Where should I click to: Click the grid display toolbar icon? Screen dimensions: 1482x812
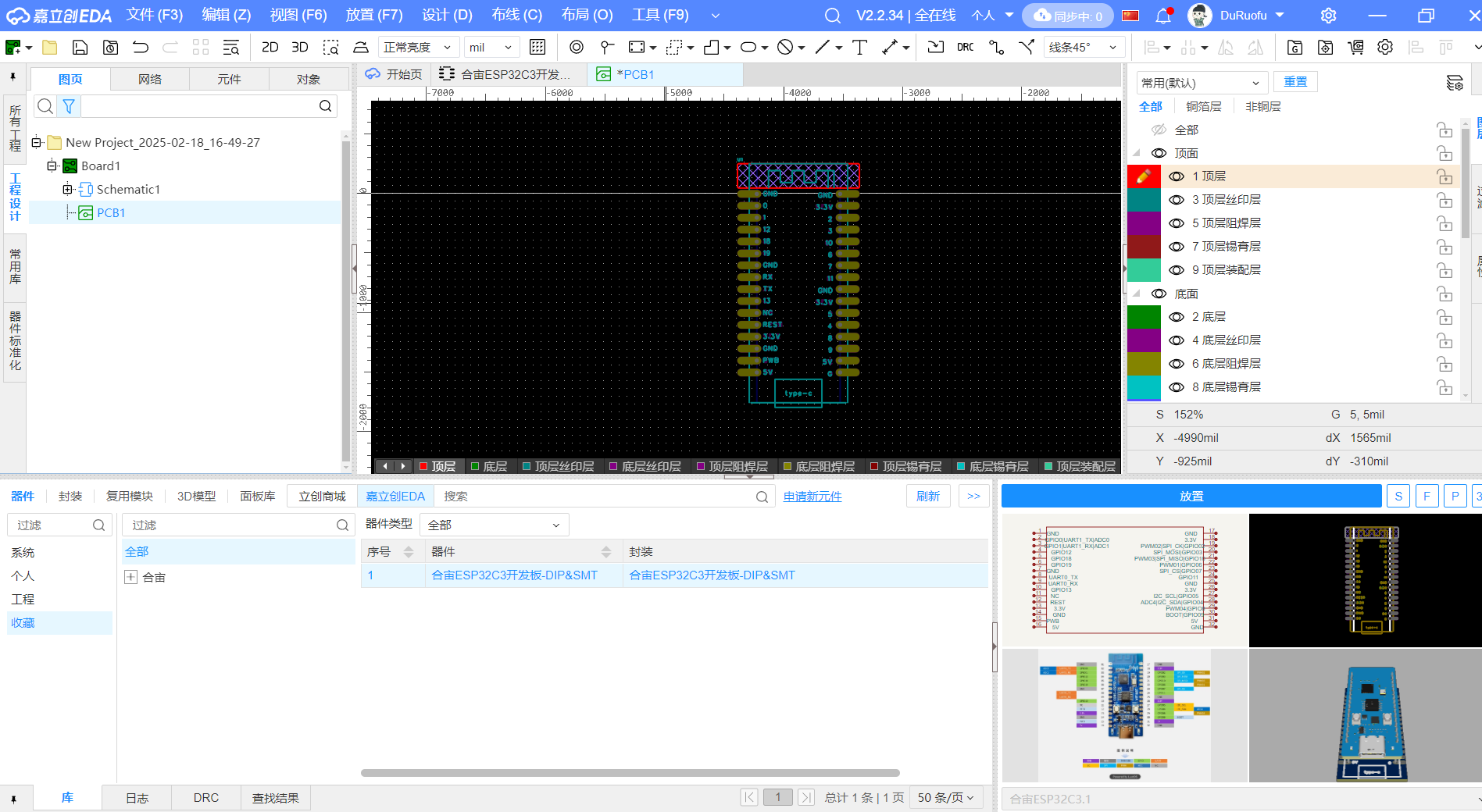click(x=537, y=48)
